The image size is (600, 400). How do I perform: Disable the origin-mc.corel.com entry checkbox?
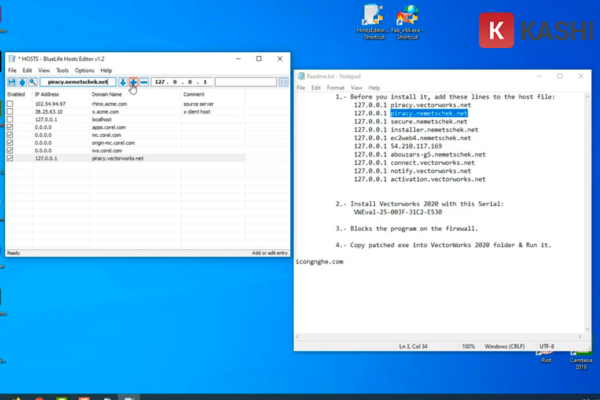(10, 143)
